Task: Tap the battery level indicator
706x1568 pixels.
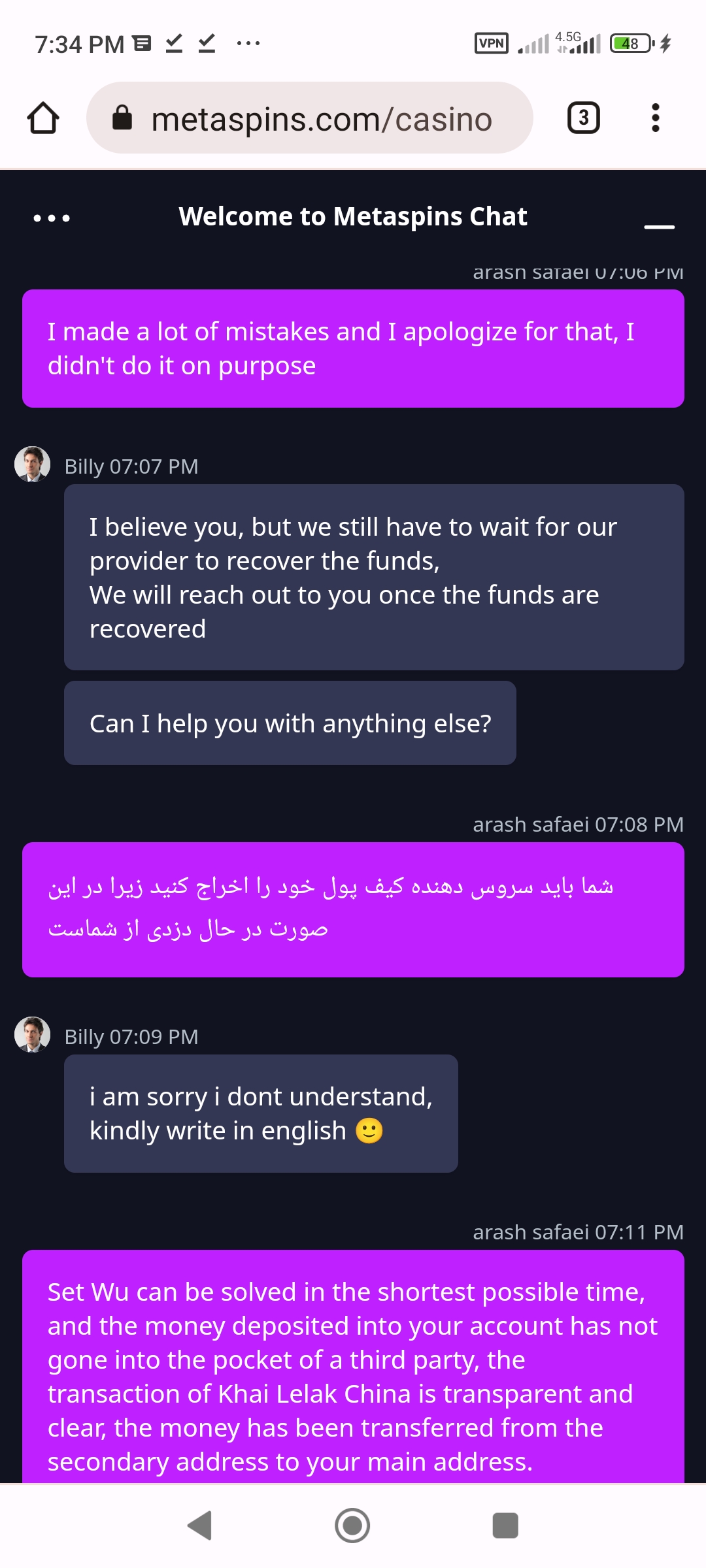Action: pyautogui.click(x=631, y=44)
